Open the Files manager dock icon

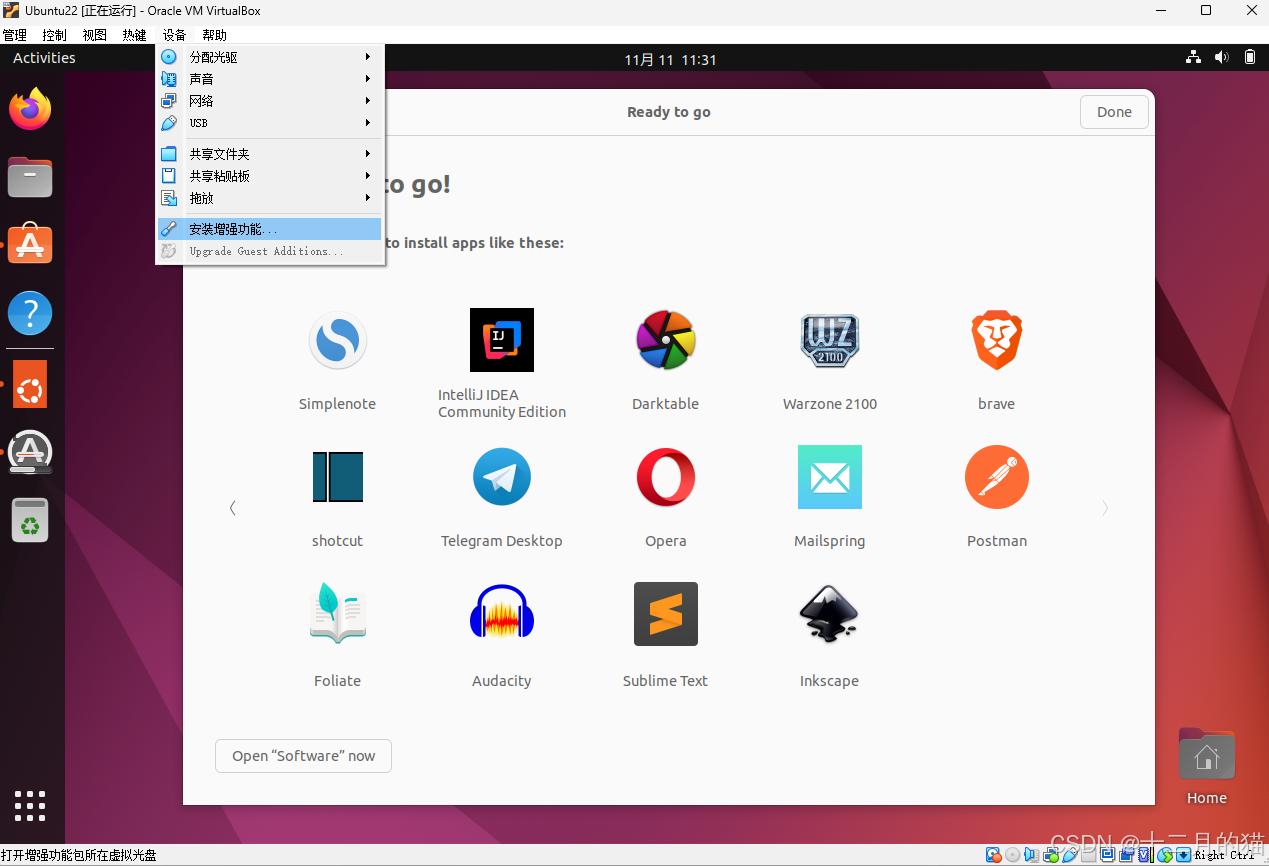tap(30, 177)
